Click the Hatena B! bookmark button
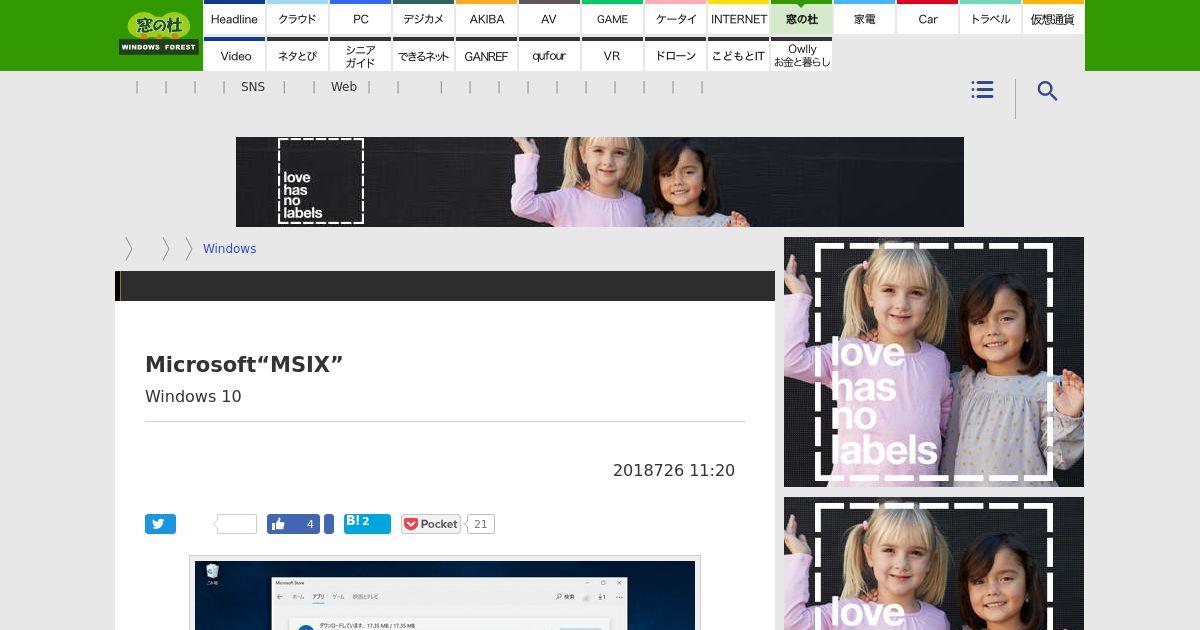The width and height of the screenshot is (1200, 630). (x=367, y=523)
